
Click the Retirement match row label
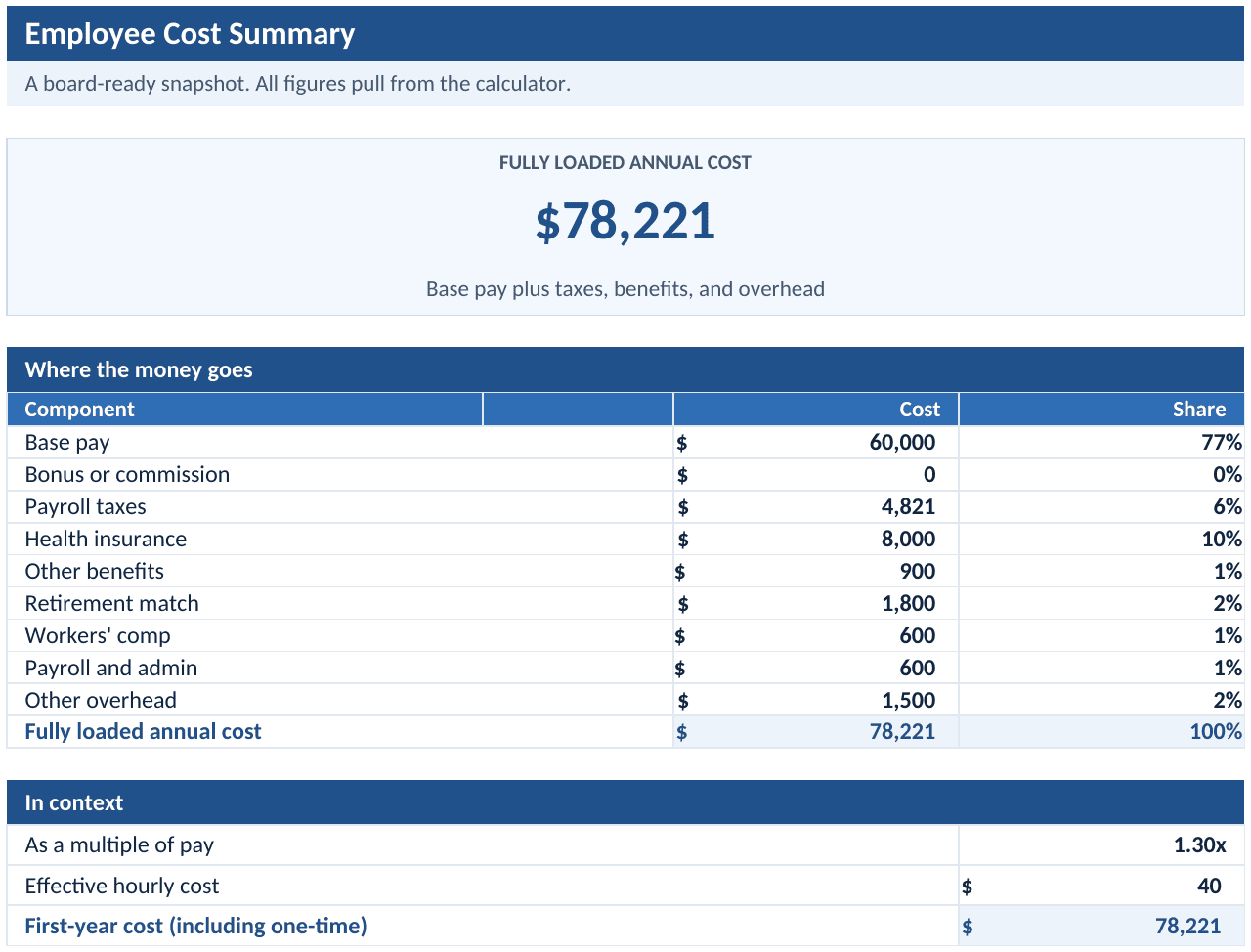[111, 603]
